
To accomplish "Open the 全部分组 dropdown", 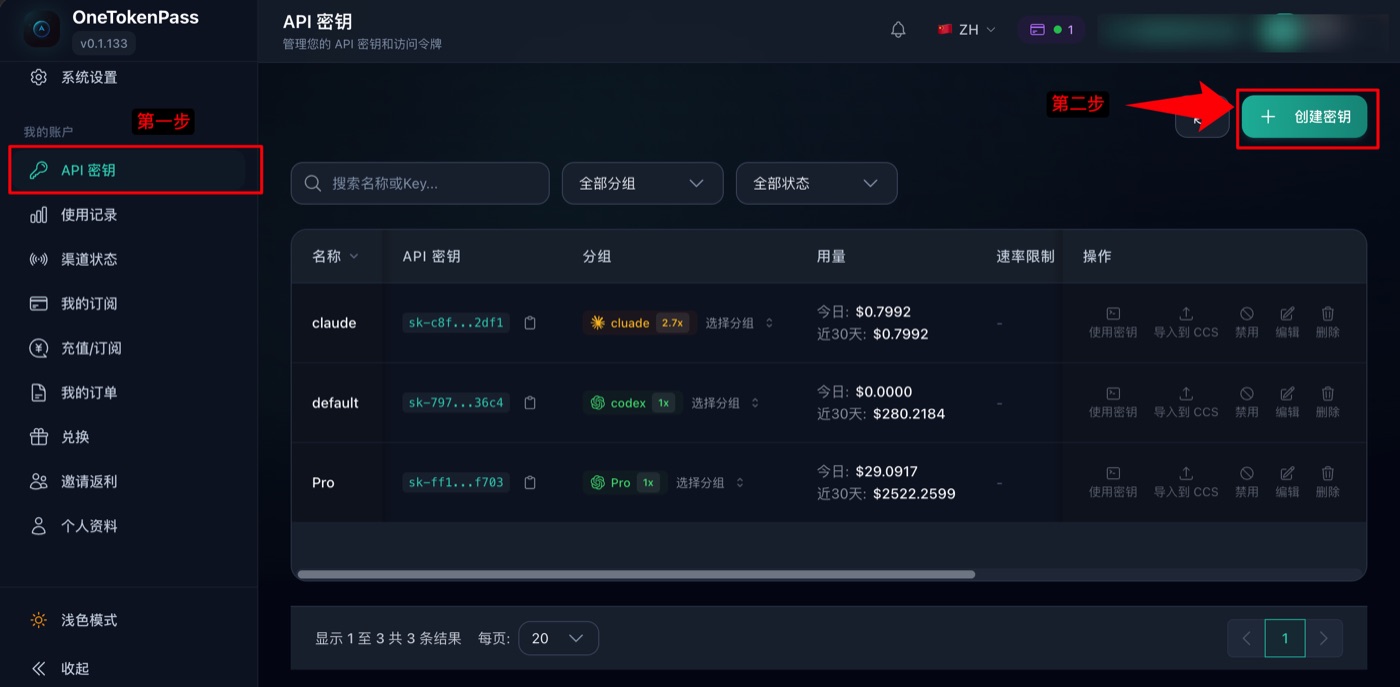I will tap(642, 183).
